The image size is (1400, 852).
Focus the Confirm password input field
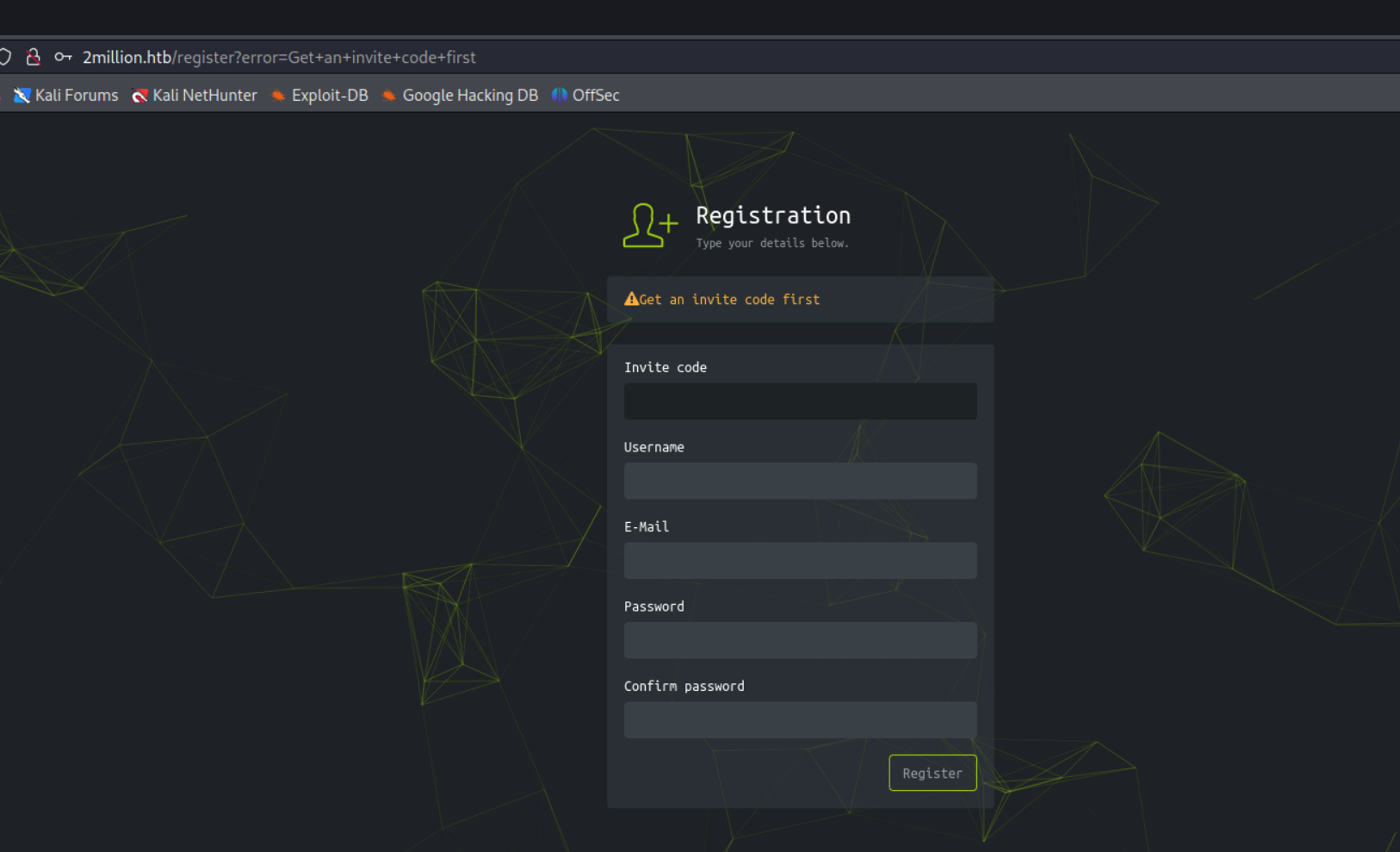(801, 720)
